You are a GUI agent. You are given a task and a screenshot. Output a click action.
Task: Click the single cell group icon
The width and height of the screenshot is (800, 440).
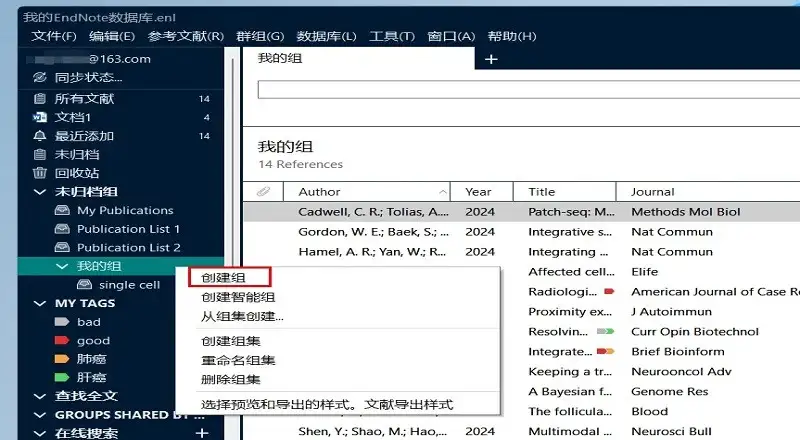(x=84, y=285)
